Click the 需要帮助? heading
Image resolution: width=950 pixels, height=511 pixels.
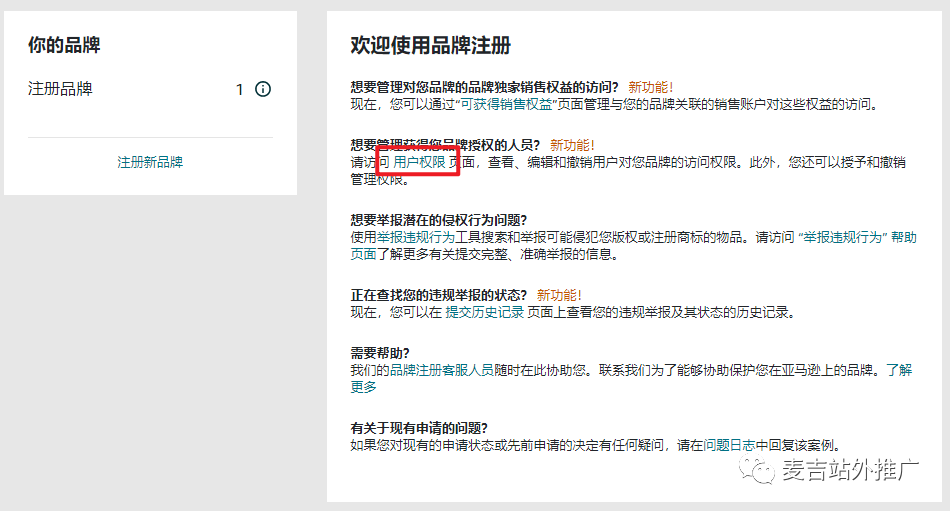click(380, 353)
